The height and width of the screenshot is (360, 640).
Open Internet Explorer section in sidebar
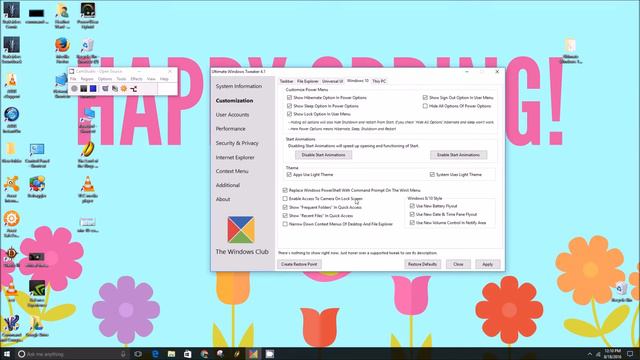pos(235,157)
